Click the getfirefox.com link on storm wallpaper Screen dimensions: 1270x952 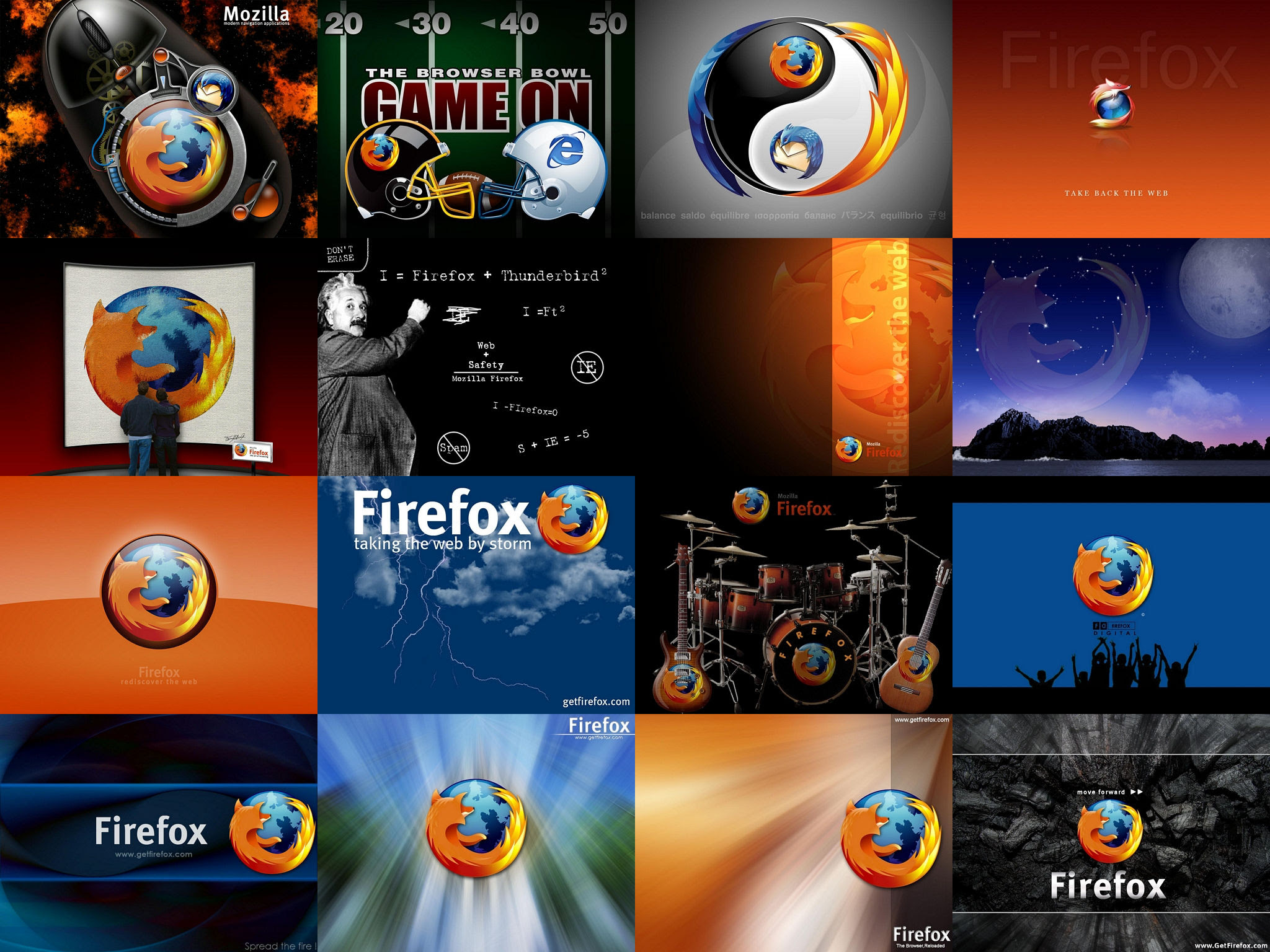pyautogui.click(x=596, y=702)
